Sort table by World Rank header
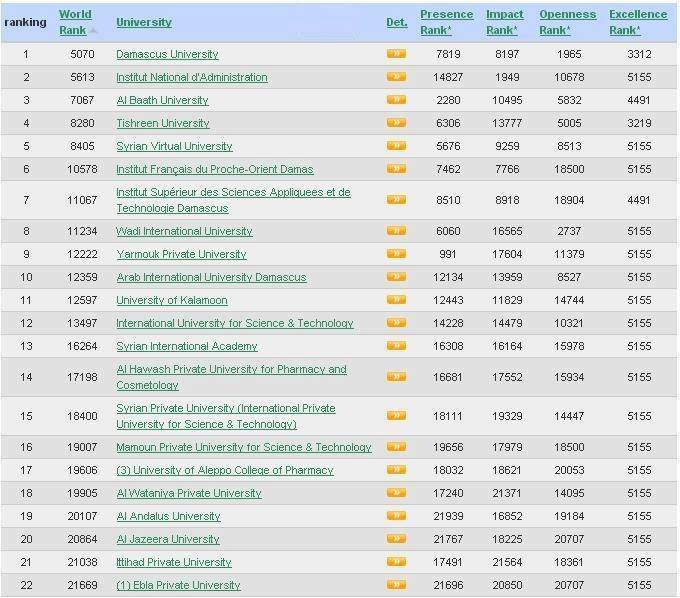The height and width of the screenshot is (598, 680). coord(75,22)
